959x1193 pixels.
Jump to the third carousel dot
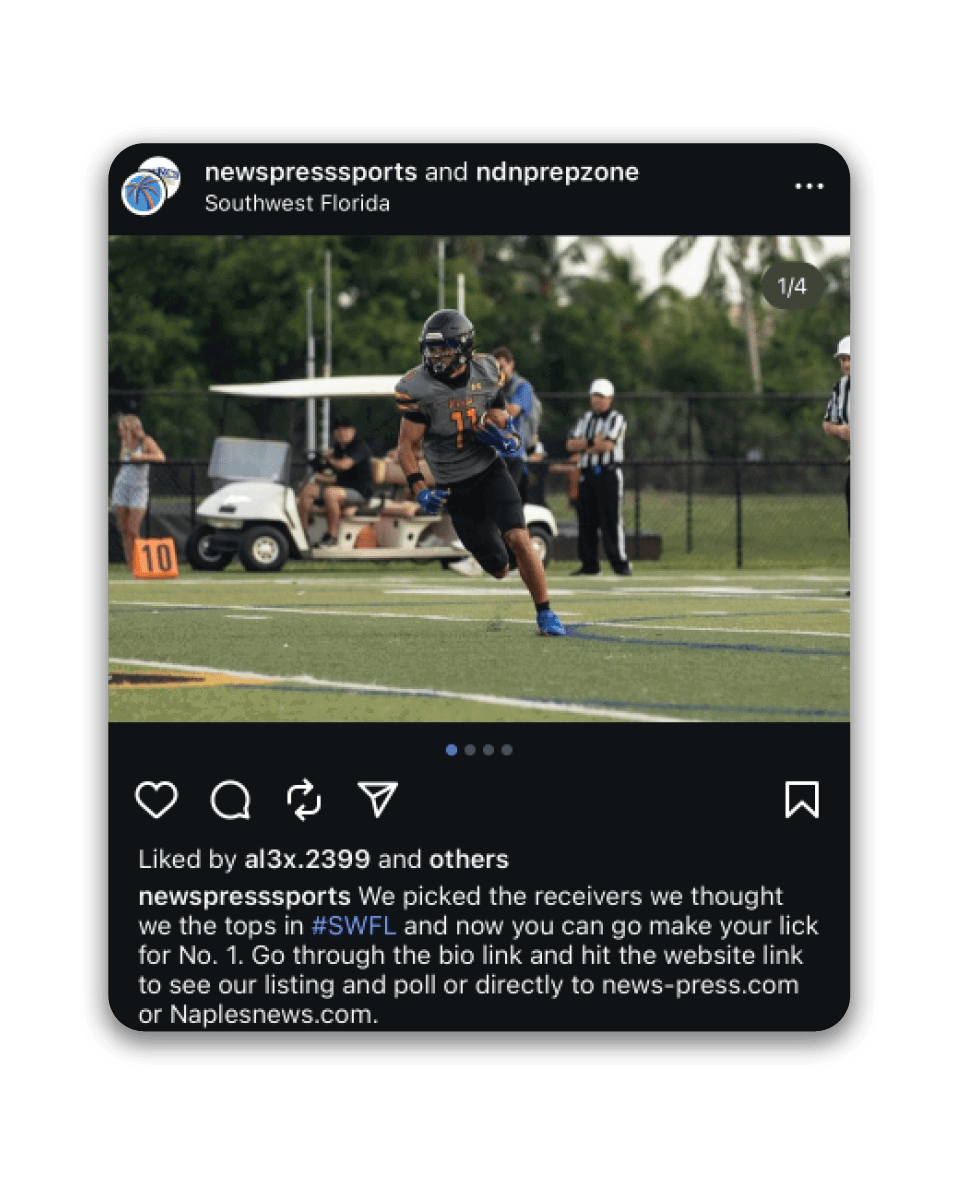489,750
